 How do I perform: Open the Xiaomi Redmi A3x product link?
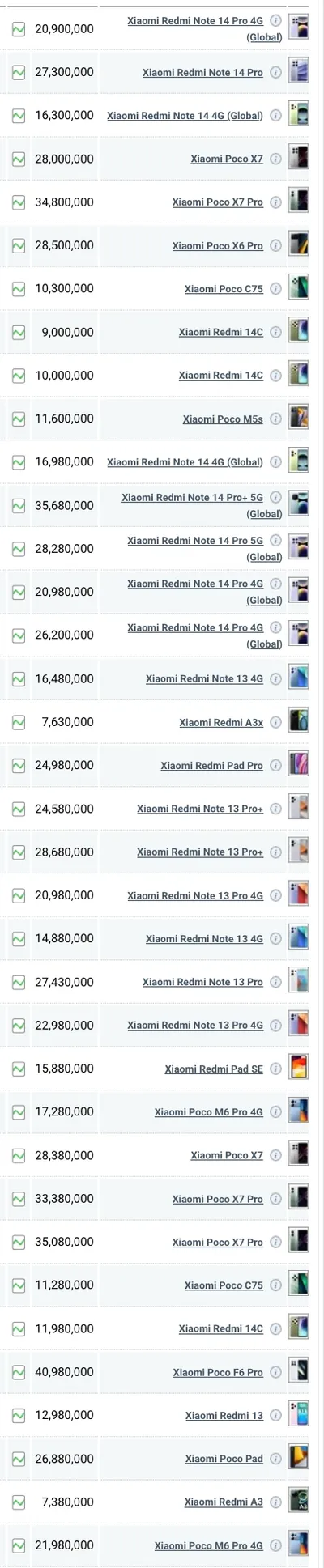pos(221,722)
